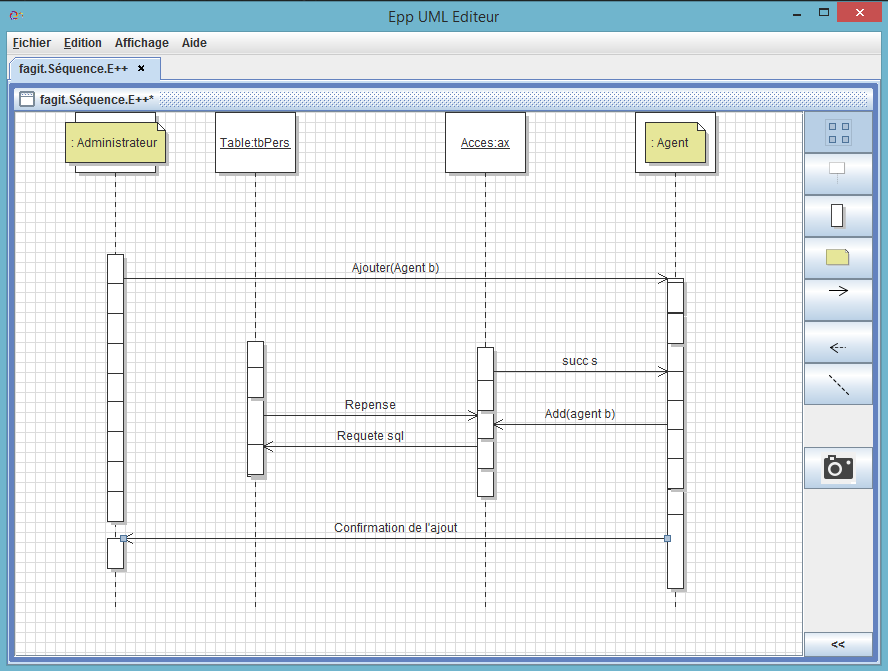The image size is (888, 671).
Task: Click the fagit.Séquence.E++* internal frame title
Action: click(96, 100)
